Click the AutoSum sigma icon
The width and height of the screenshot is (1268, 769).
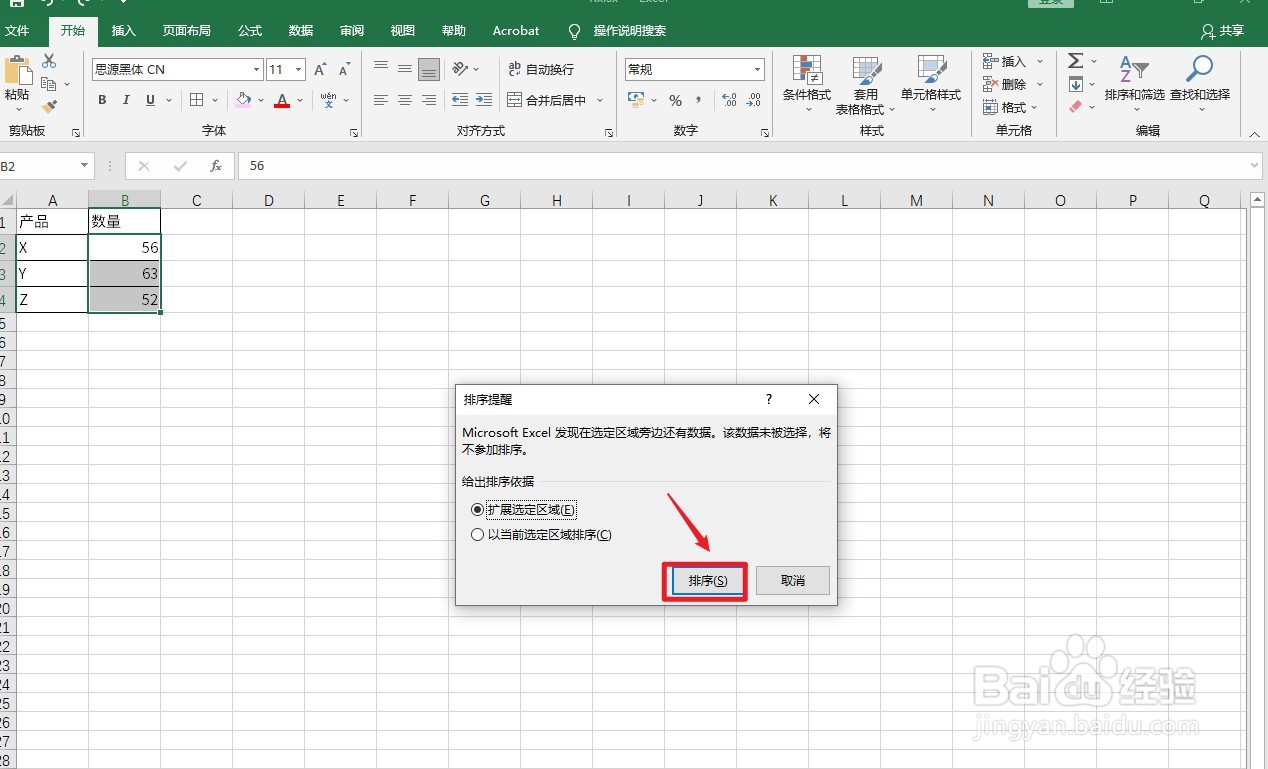click(1075, 62)
